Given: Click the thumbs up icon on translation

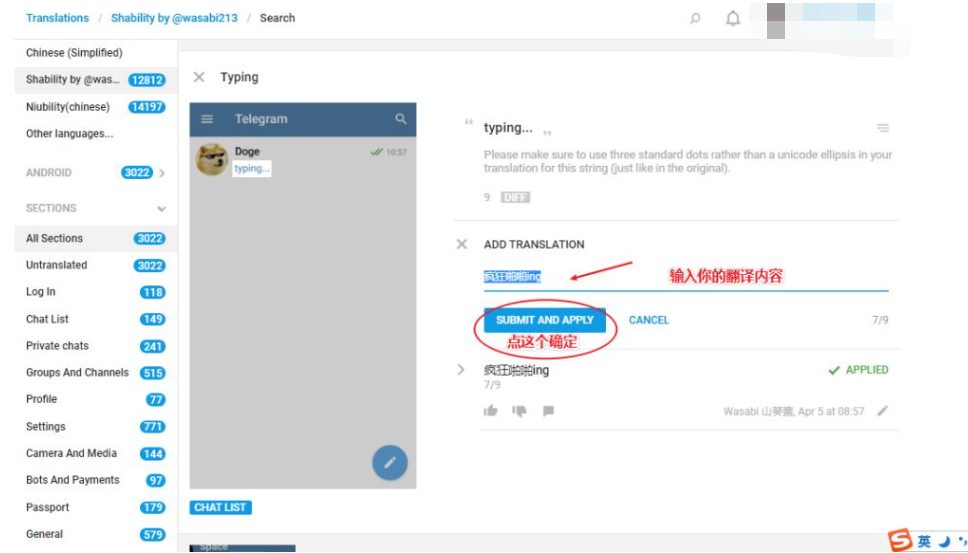Looking at the screenshot, I should (x=491, y=410).
